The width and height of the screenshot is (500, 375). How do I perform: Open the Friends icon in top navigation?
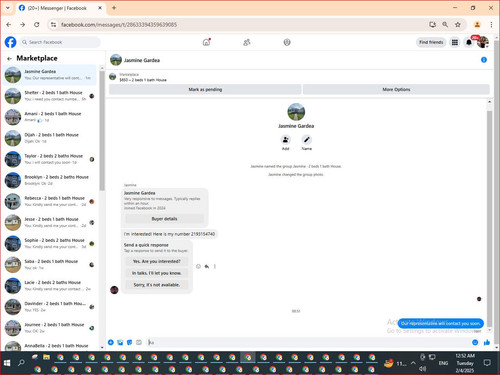pos(247,42)
